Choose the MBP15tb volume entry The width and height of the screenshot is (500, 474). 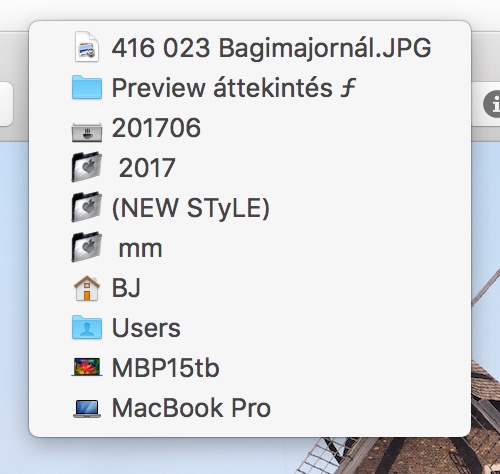(250, 368)
